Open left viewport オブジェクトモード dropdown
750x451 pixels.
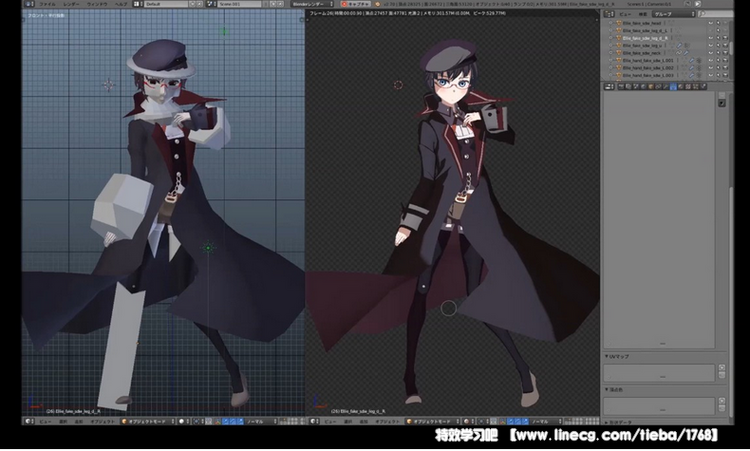[147, 421]
